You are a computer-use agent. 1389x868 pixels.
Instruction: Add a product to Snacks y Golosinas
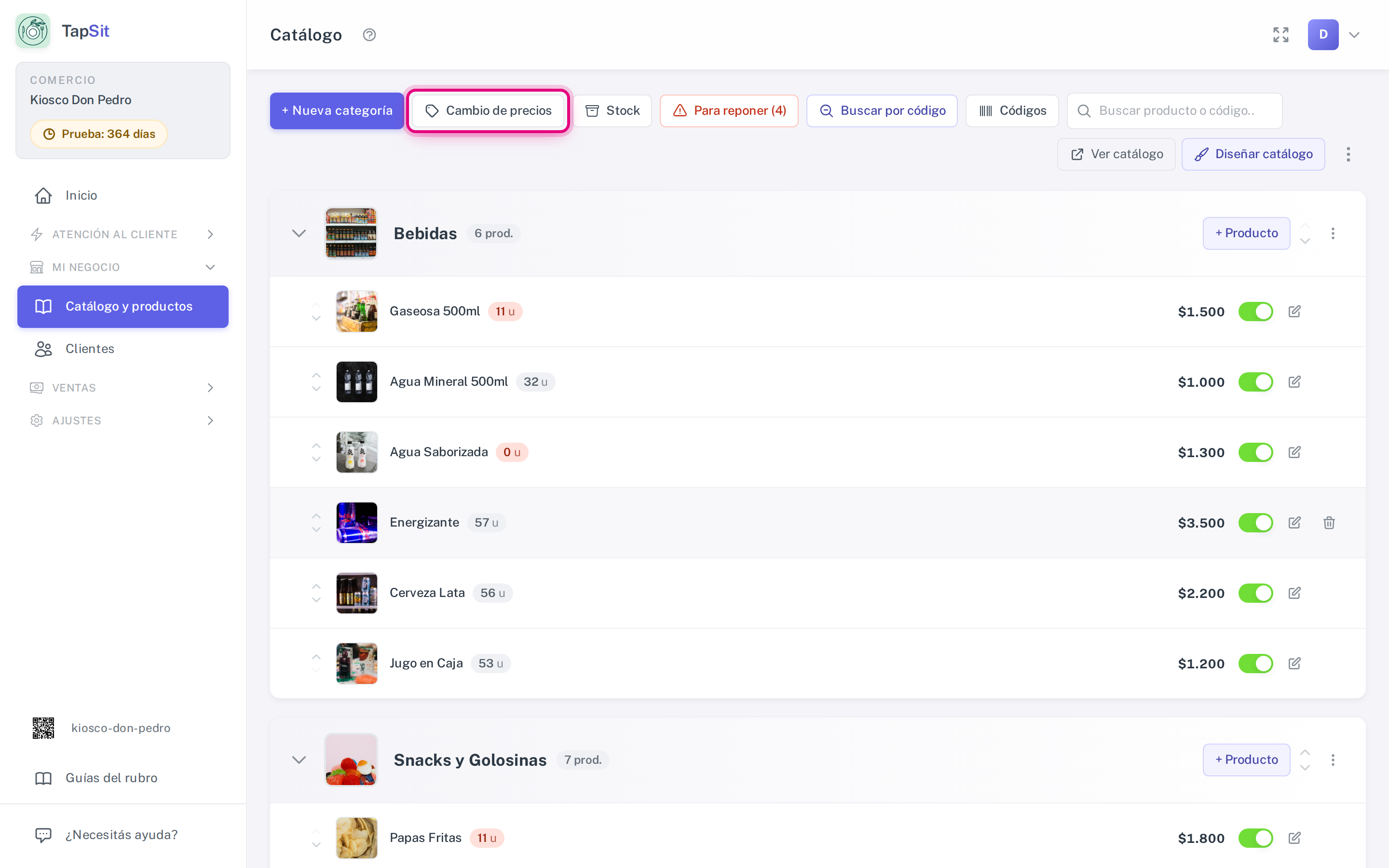[x=1246, y=760]
